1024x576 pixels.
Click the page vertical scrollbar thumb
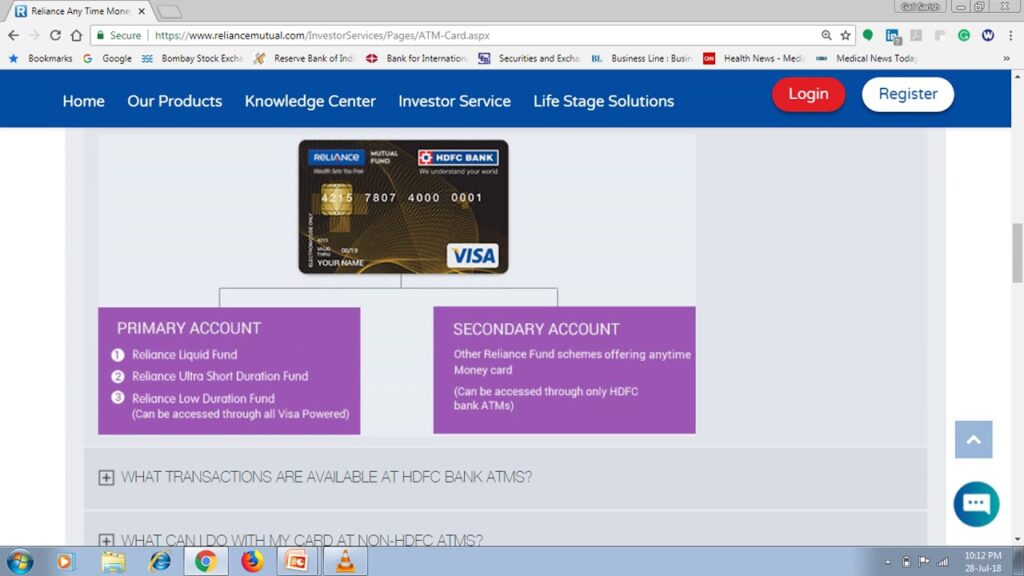1017,253
